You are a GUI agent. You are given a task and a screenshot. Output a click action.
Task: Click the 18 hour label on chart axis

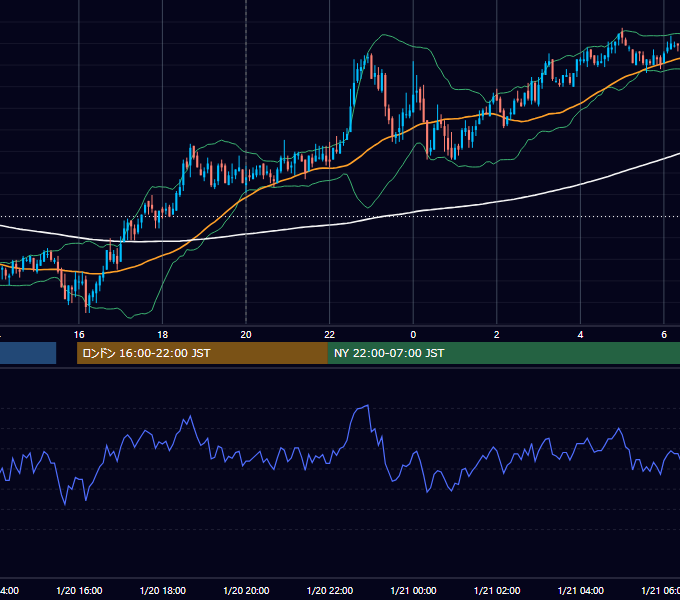[162, 335]
